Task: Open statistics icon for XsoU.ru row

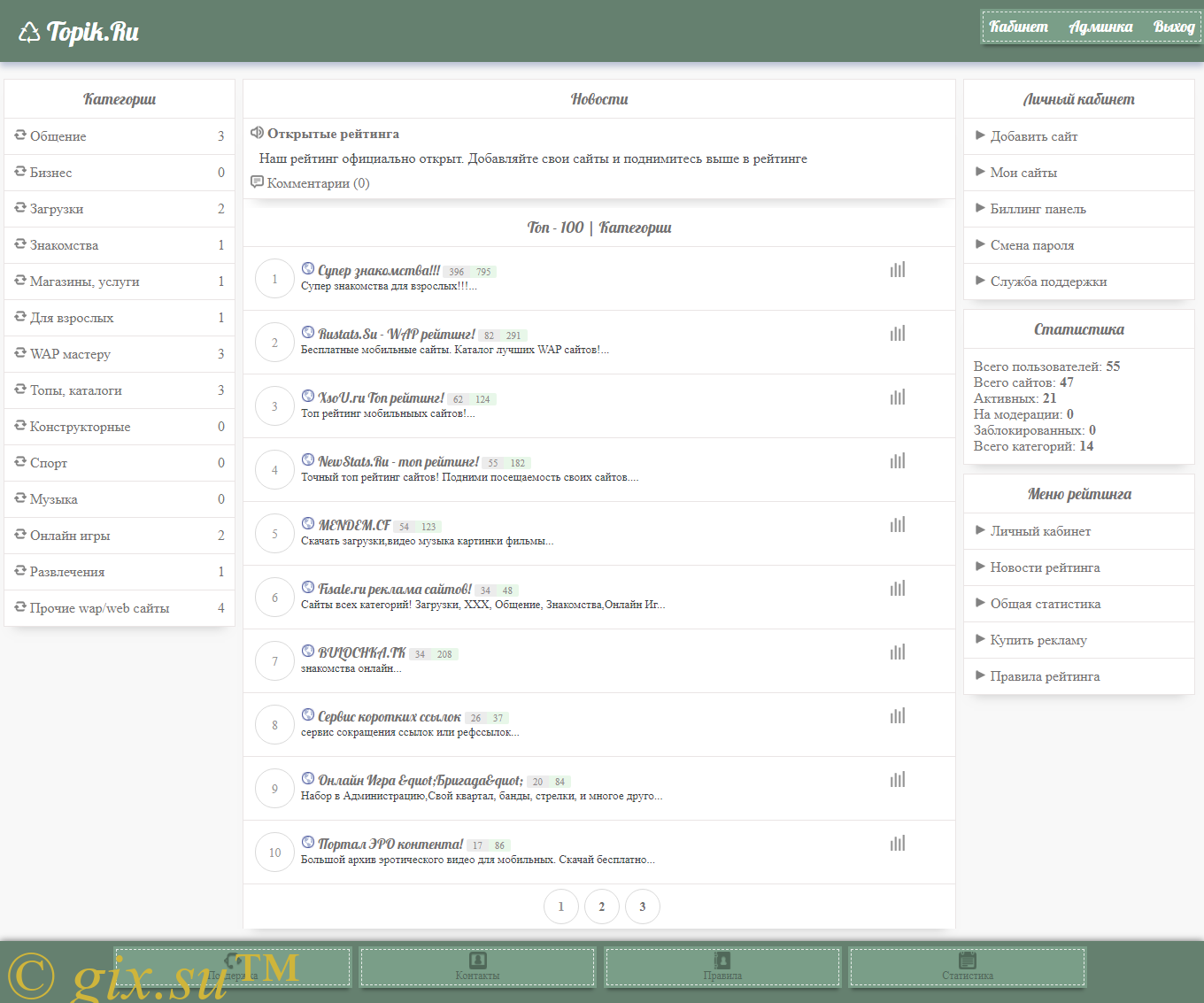Action: click(898, 397)
